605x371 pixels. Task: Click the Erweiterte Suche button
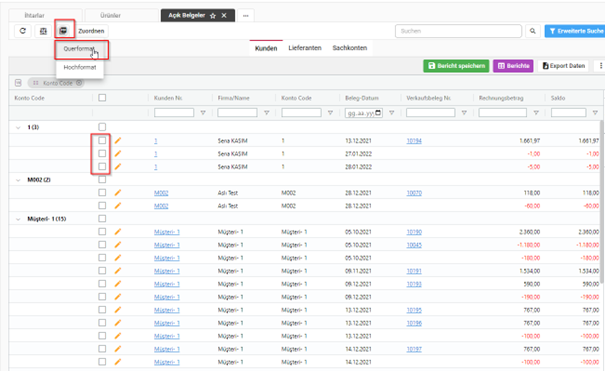point(576,31)
